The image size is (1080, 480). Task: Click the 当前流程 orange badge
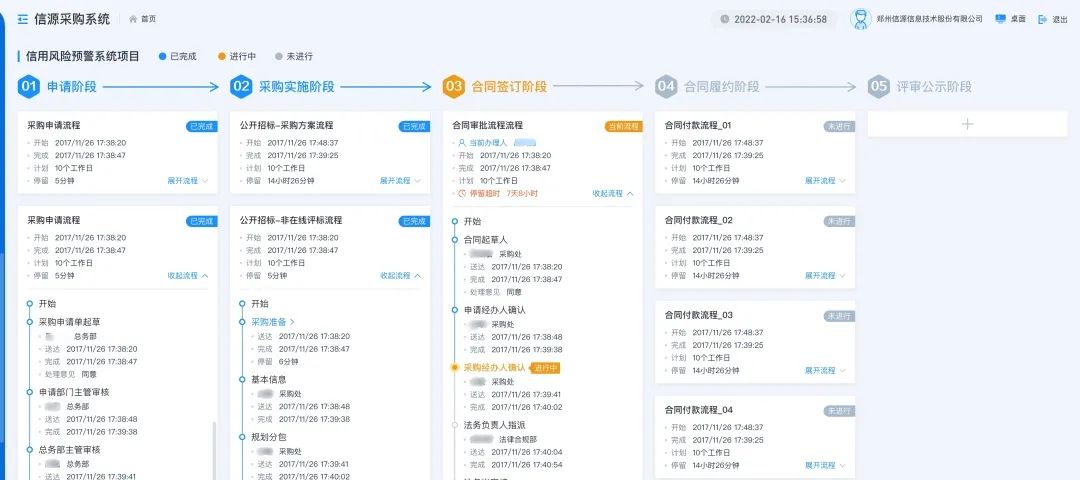[x=623, y=127]
